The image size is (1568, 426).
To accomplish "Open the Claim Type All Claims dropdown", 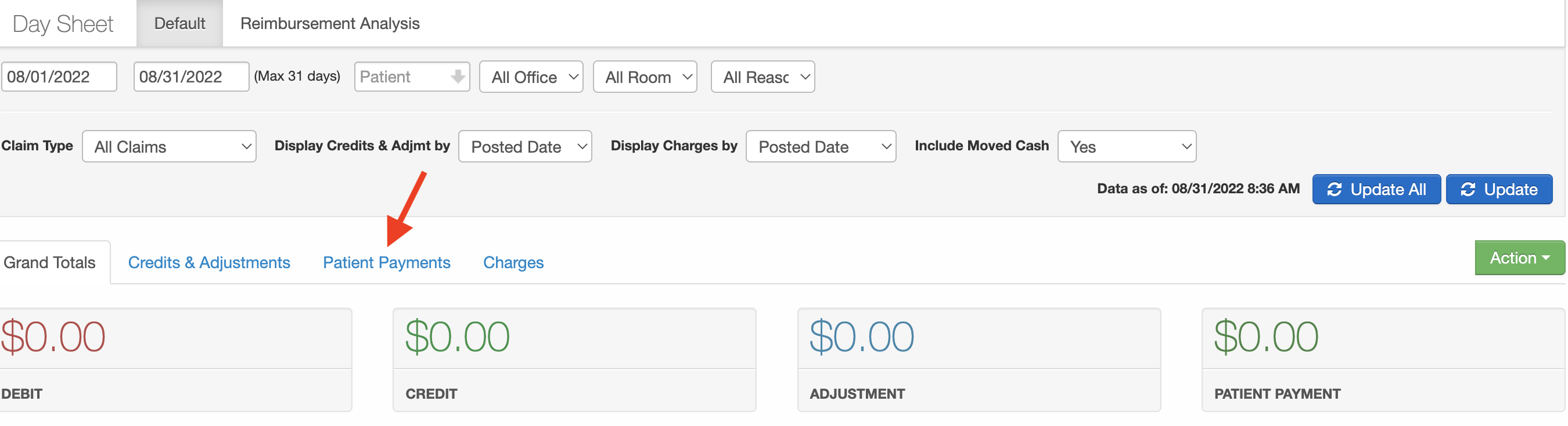I will 169,147.
